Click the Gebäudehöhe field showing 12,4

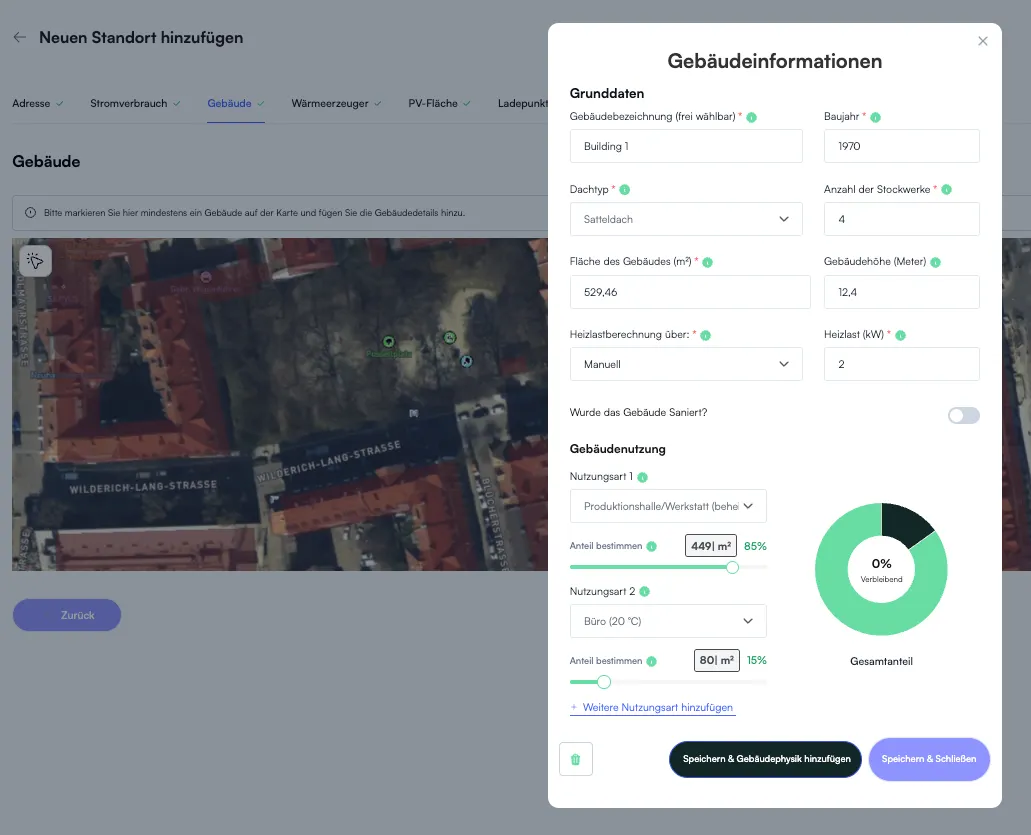pyautogui.click(x=901, y=292)
